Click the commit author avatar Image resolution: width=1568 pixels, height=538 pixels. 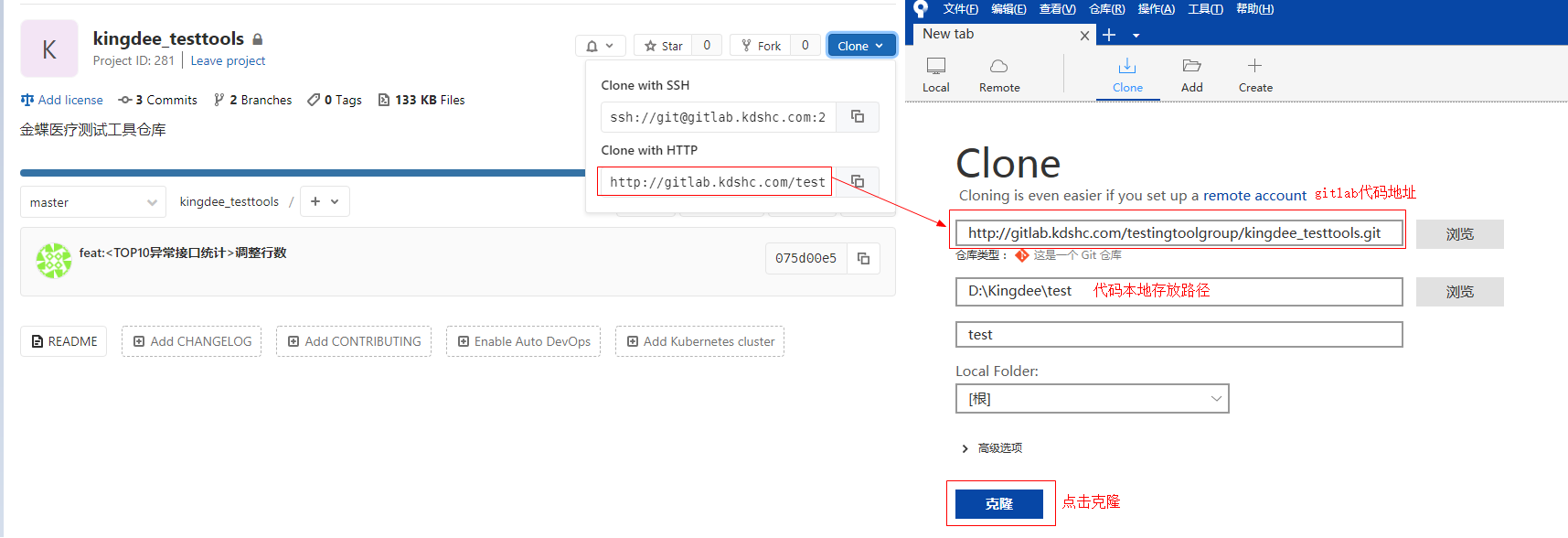point(54,261)
